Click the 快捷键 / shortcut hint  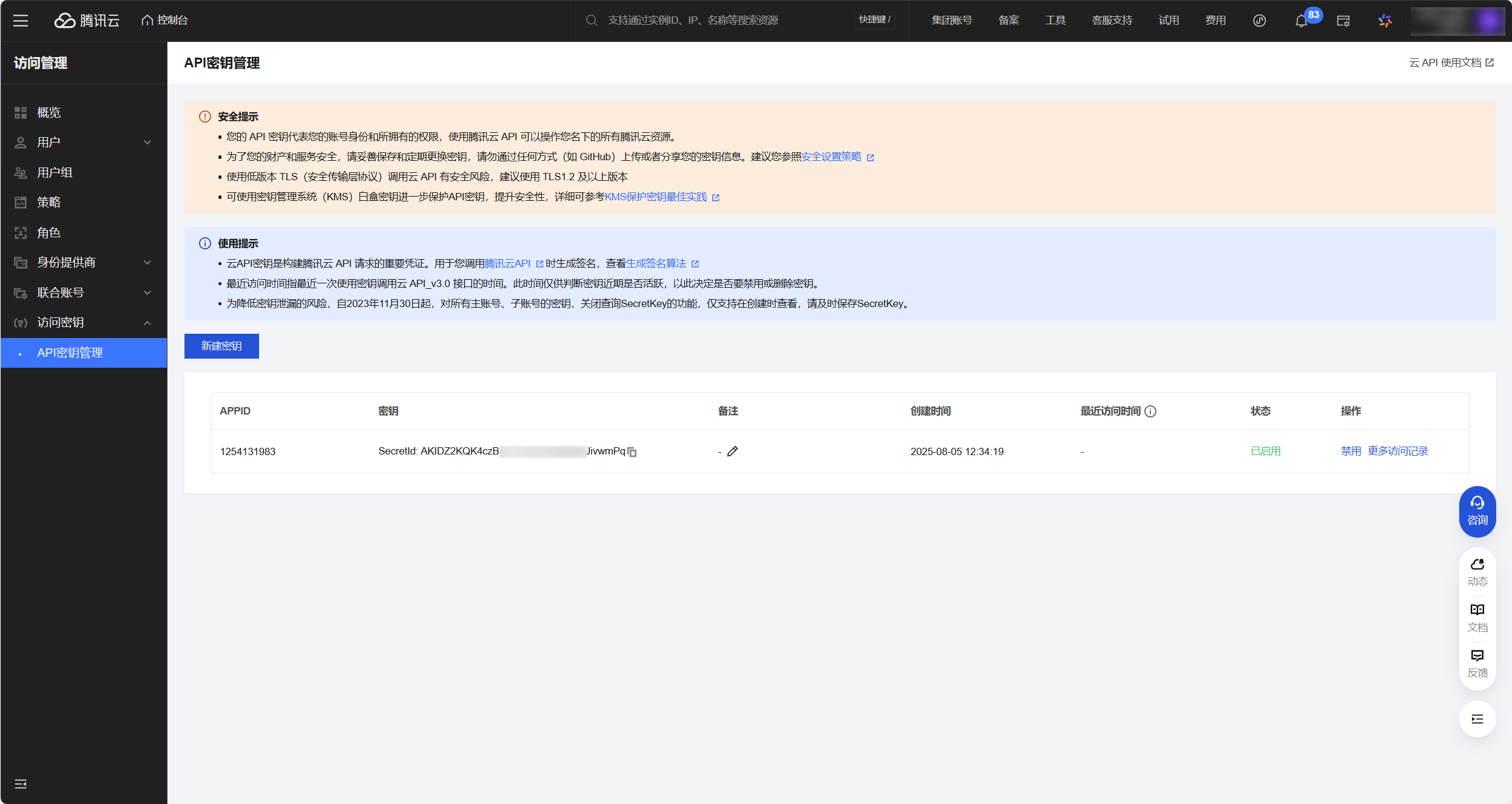tap(874, 20)
